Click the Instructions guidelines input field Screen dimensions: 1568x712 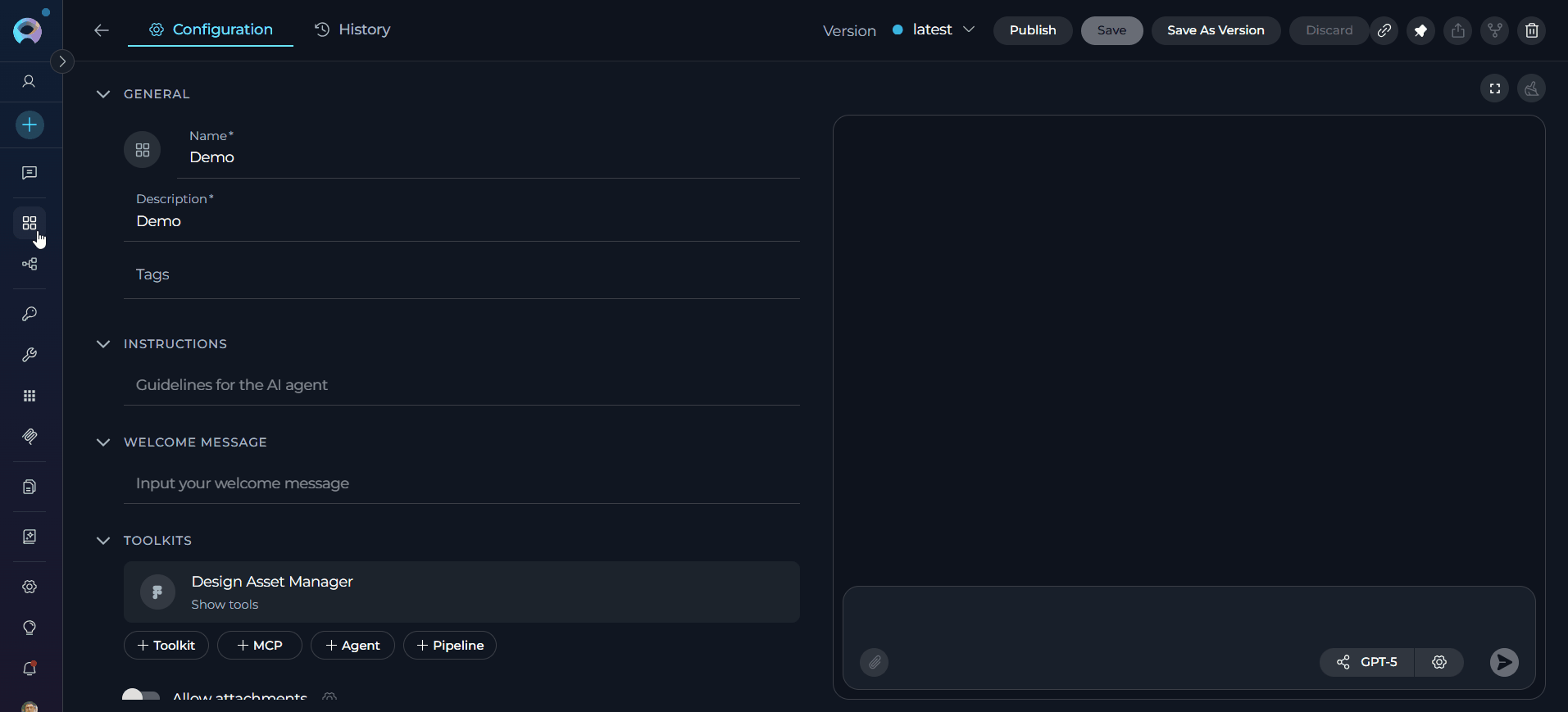point(461,385)
